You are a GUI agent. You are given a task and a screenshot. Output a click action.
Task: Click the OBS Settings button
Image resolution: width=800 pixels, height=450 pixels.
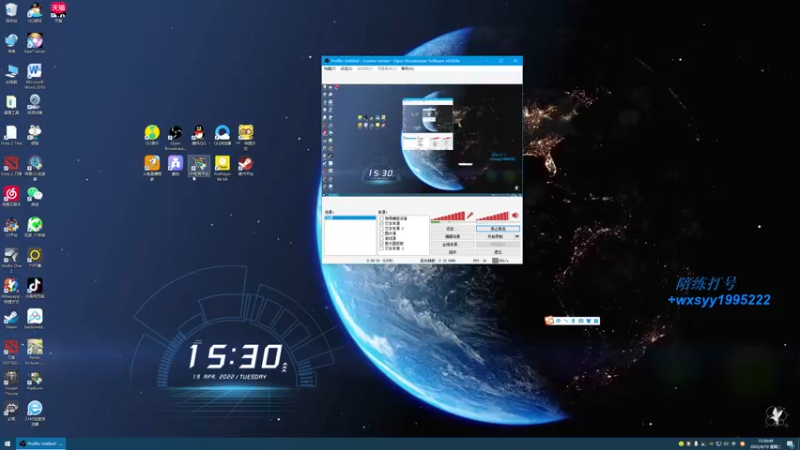(452, 229)
